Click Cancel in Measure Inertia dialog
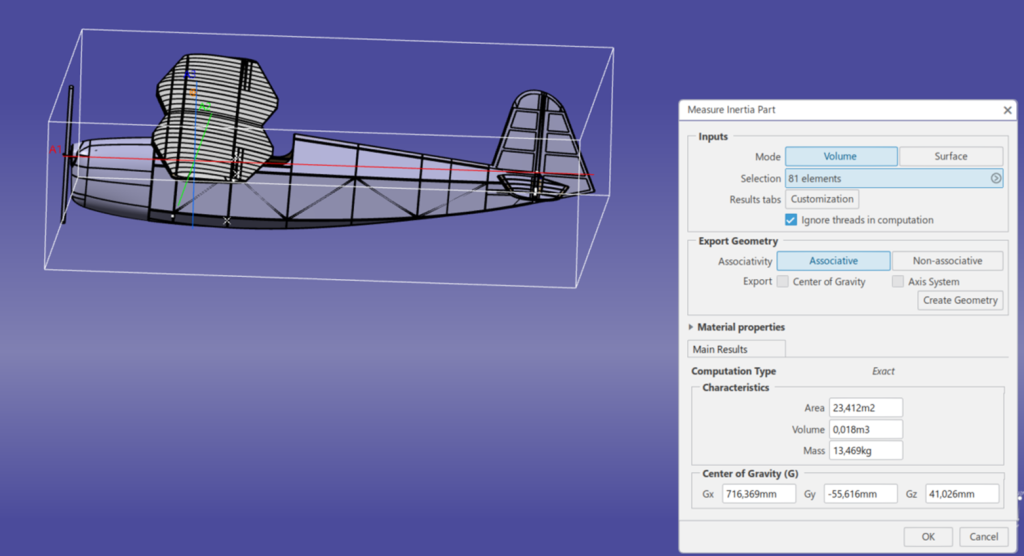The image size is (1024, 556). coord(984,536)
